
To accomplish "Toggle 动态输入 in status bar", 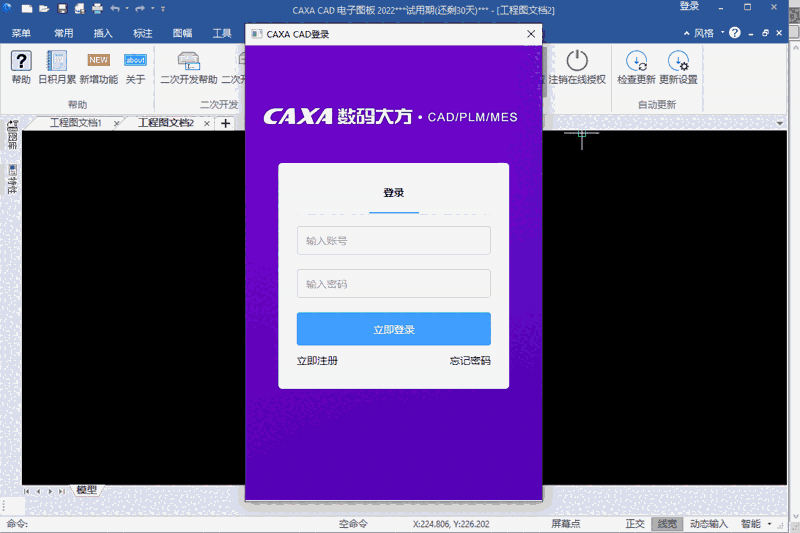I will 709,524.
